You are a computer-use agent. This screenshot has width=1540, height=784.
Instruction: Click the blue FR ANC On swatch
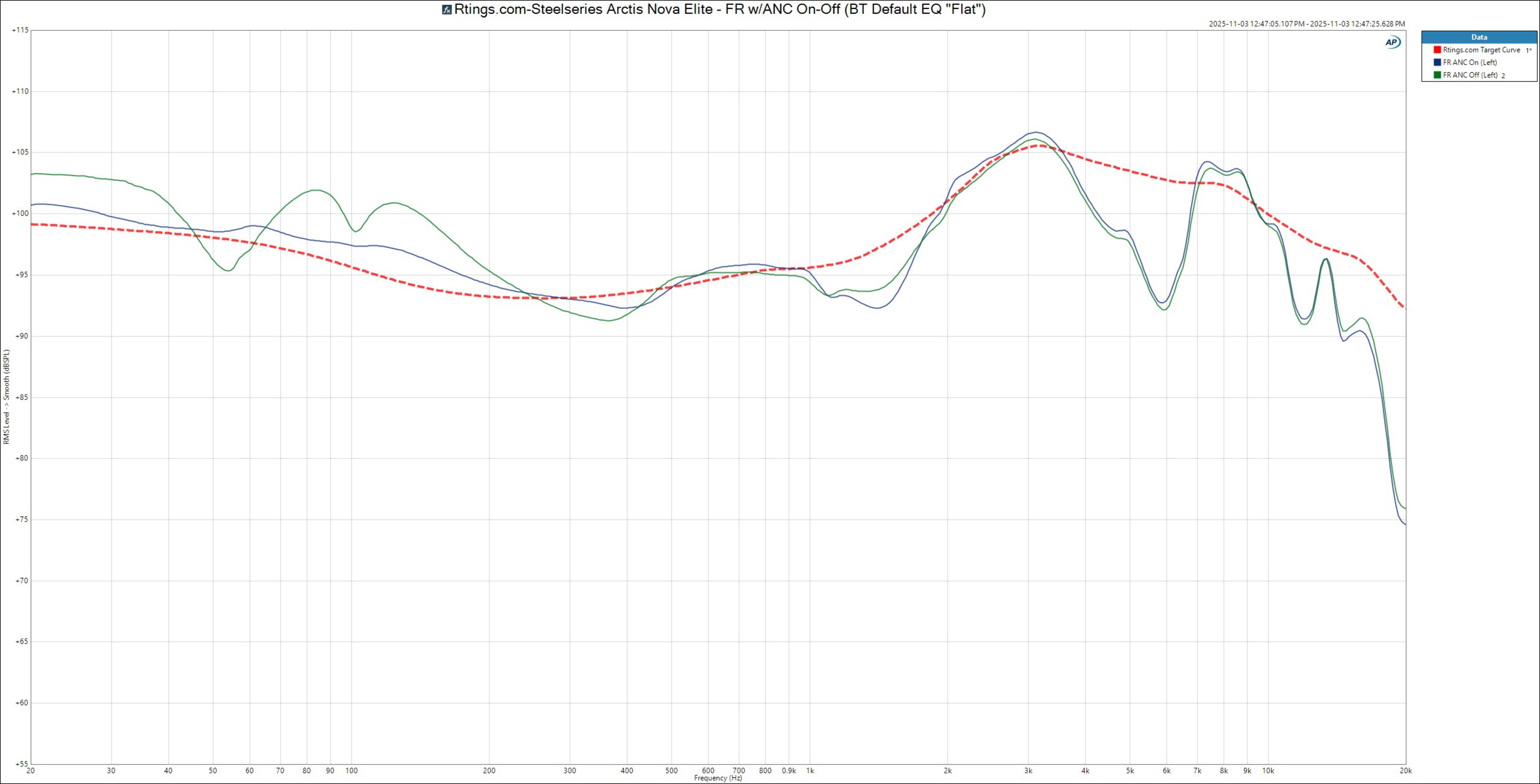[x=1437, y=63]
